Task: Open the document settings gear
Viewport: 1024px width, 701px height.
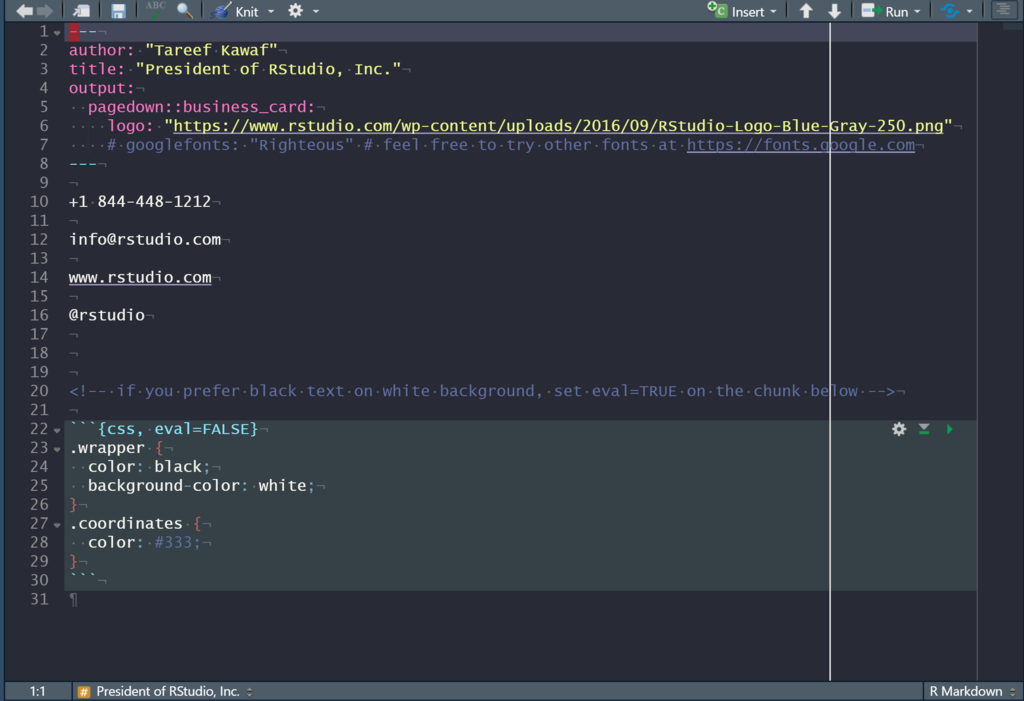Action: click(296, 10)
